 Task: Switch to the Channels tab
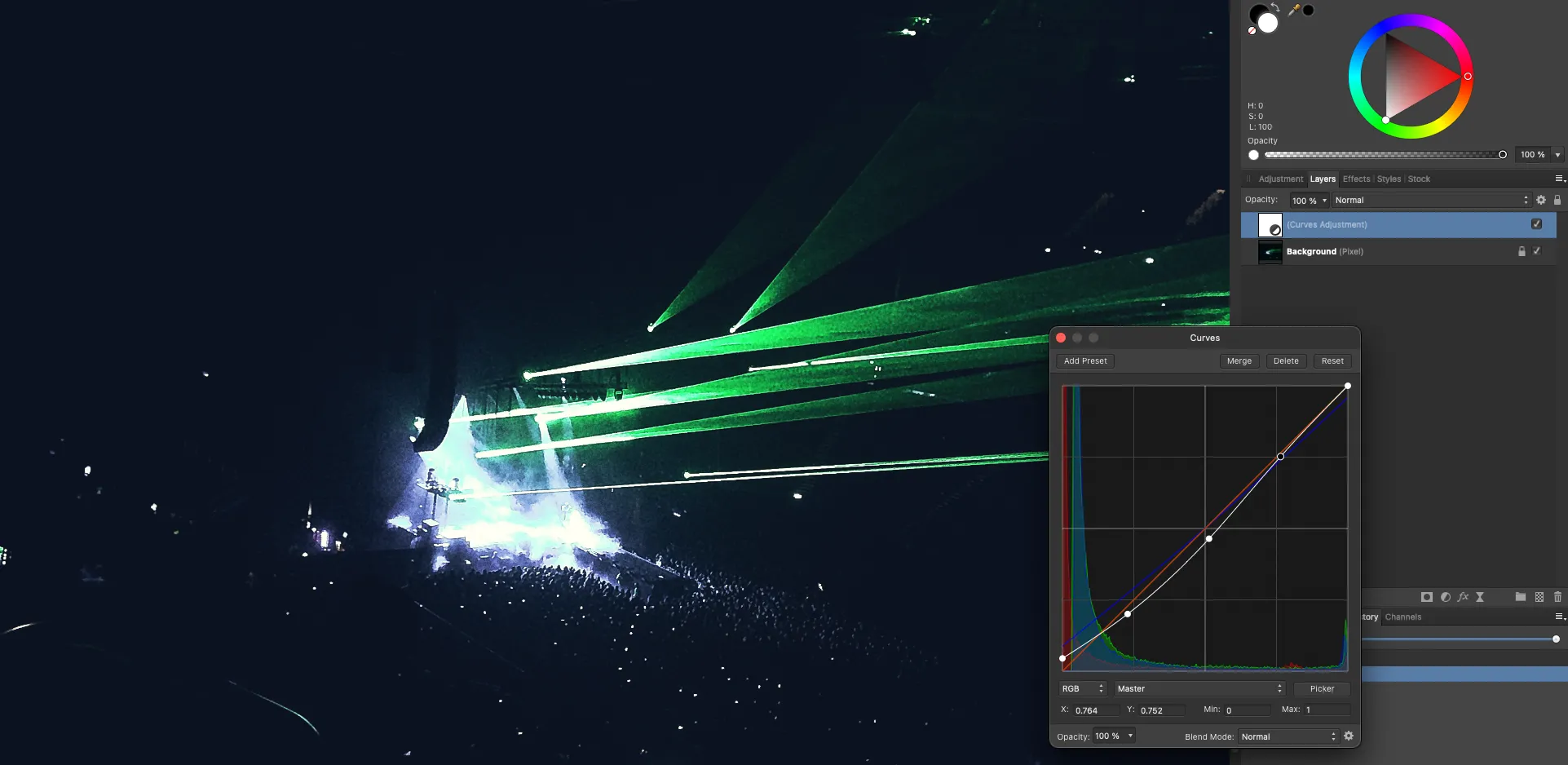(x=1402, y=617)
